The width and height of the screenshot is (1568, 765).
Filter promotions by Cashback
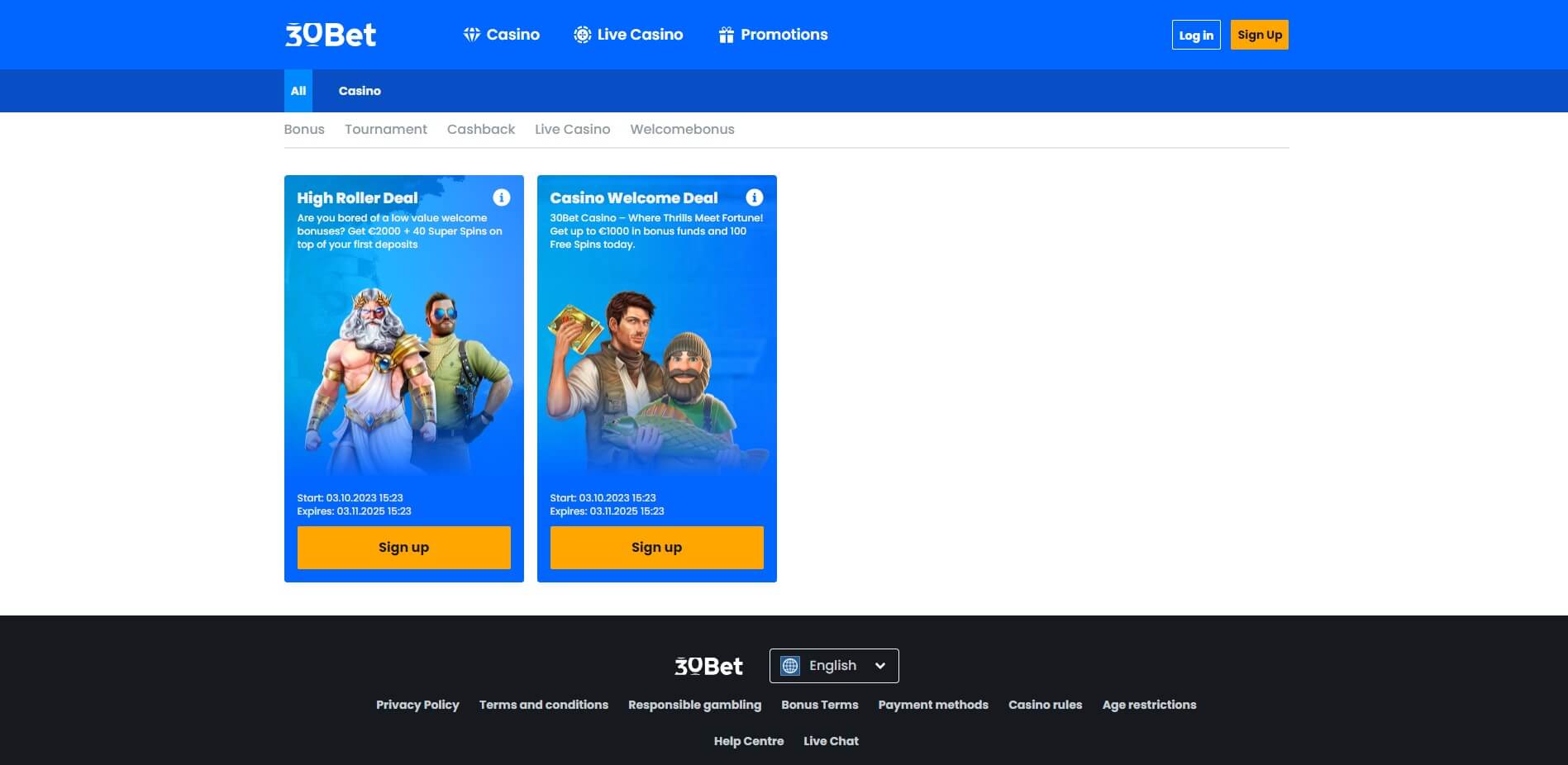(481, 130)
